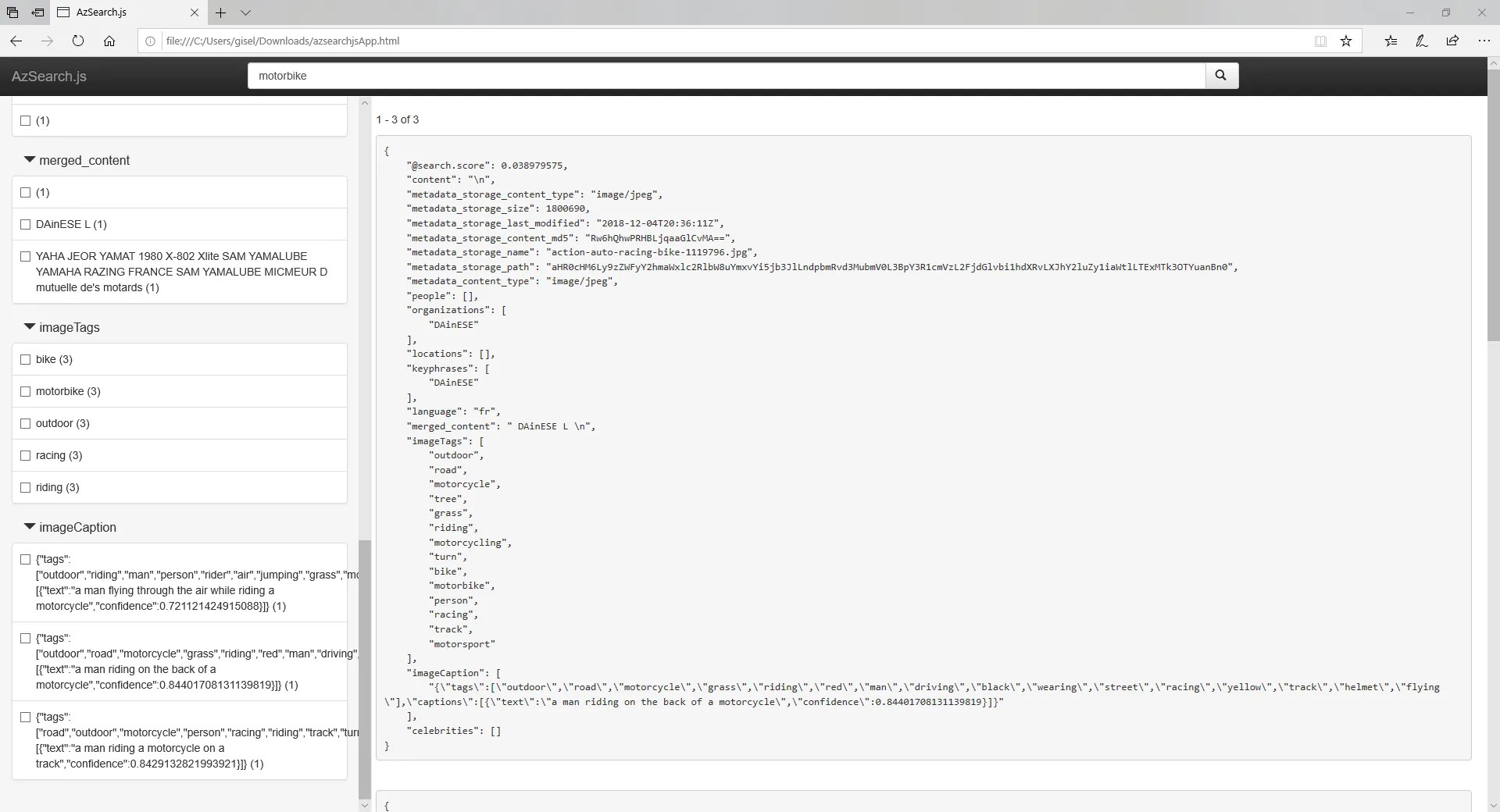Check the DAinESE L (1) facet
The image size is (1500, 812).
[x=25, y=225]
